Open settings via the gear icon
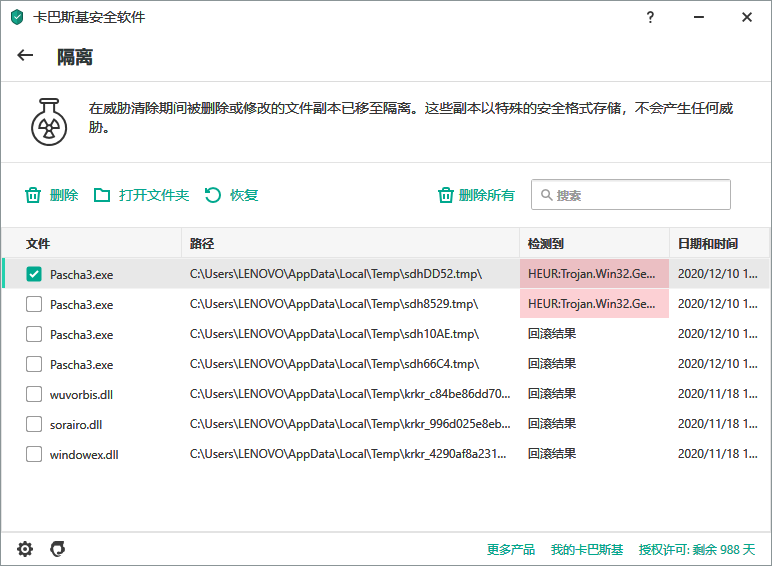Viewport: 772px width, 566px height. tap(25, 549)
